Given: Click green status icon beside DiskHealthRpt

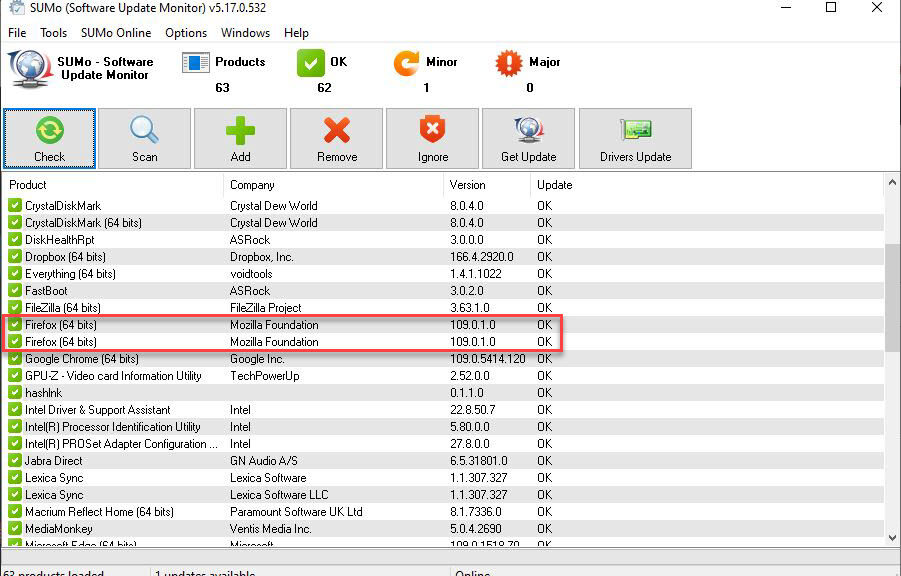Looking at the screenshot, I should pyautogui.click(x=14, y=240).
